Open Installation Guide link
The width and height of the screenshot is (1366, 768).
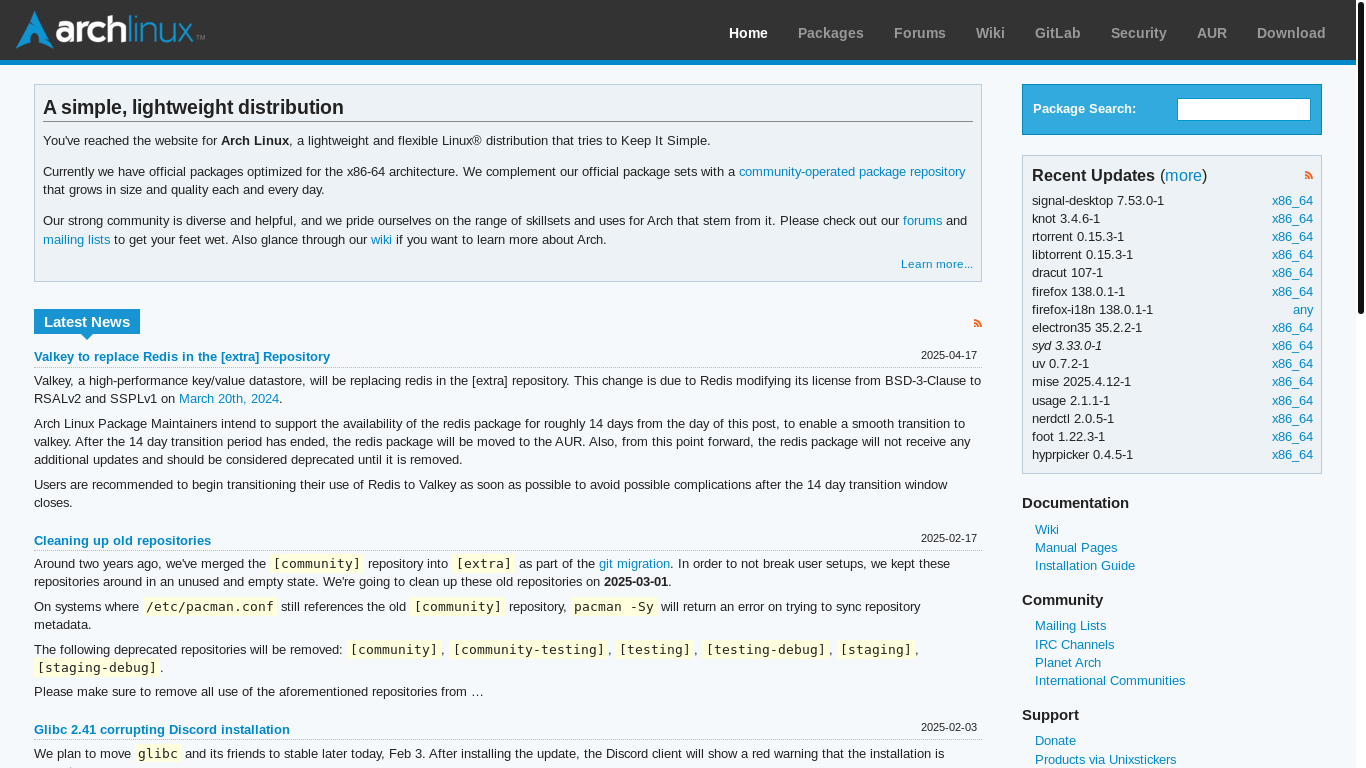tap(1085, 566)
